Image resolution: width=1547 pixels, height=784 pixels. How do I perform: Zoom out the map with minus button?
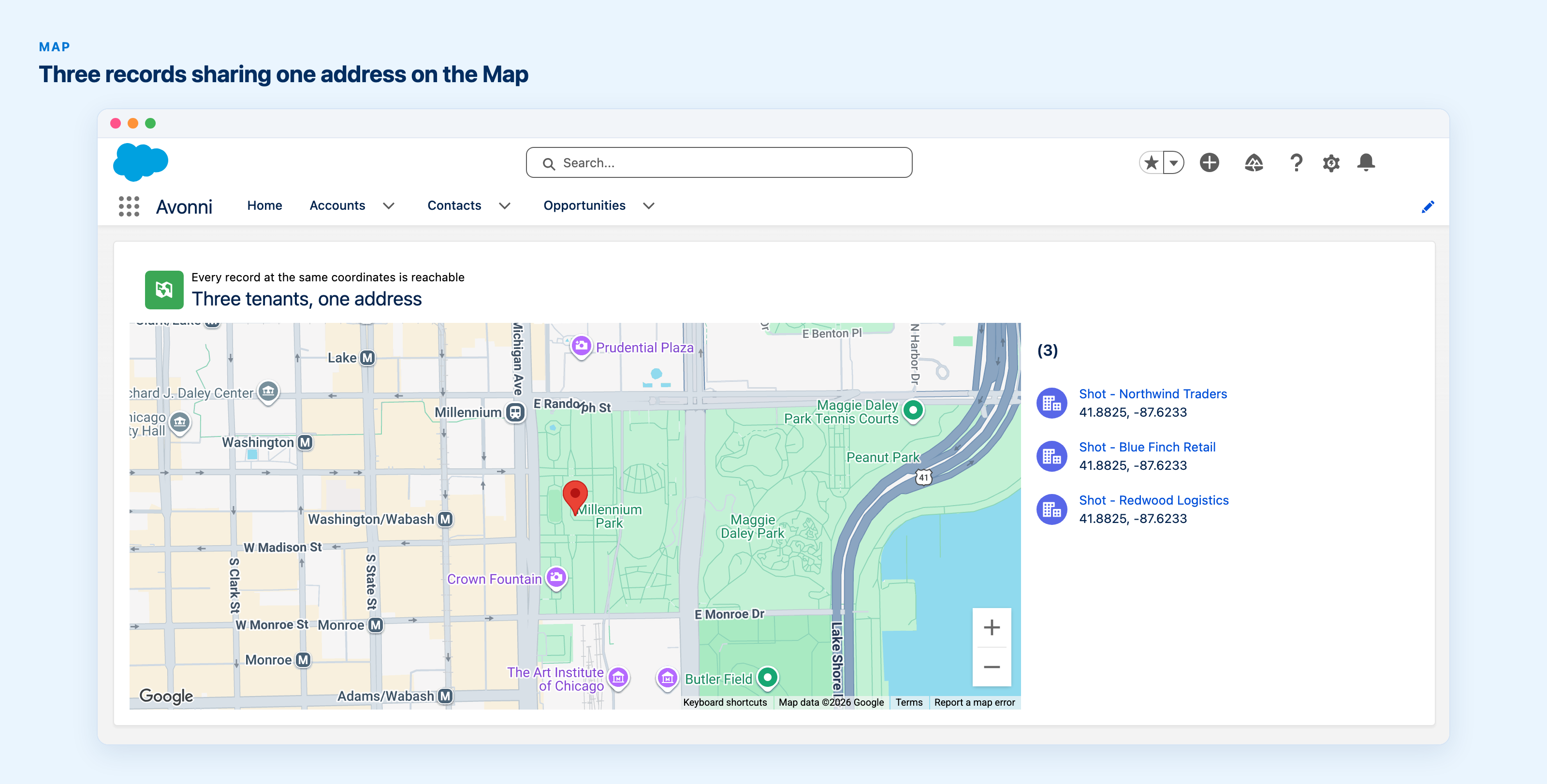tap(992, 667)
